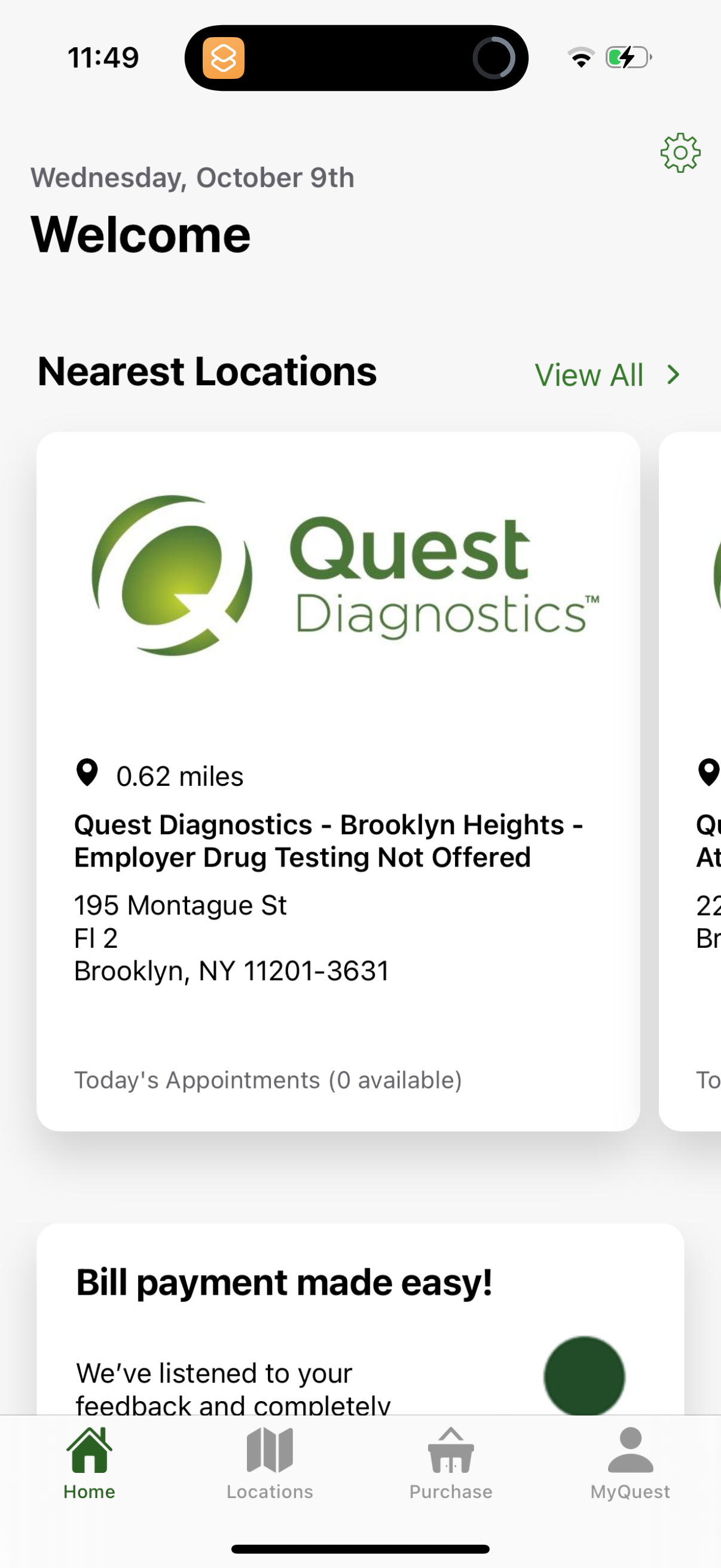Tap the green circle icon in Bill payment card

click(585, 1377)
